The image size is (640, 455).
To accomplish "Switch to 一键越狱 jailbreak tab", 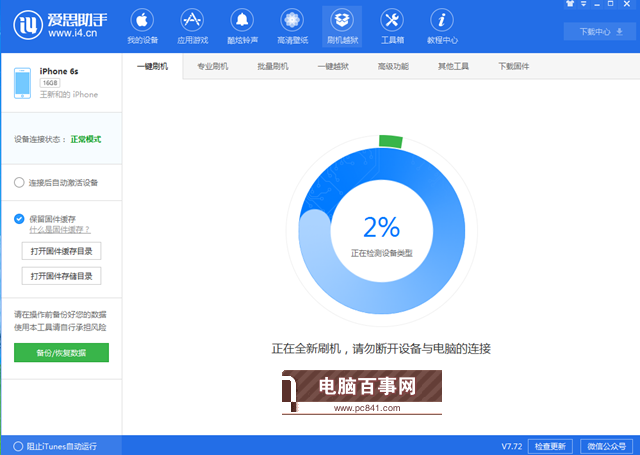I will (x=333, y=66).
